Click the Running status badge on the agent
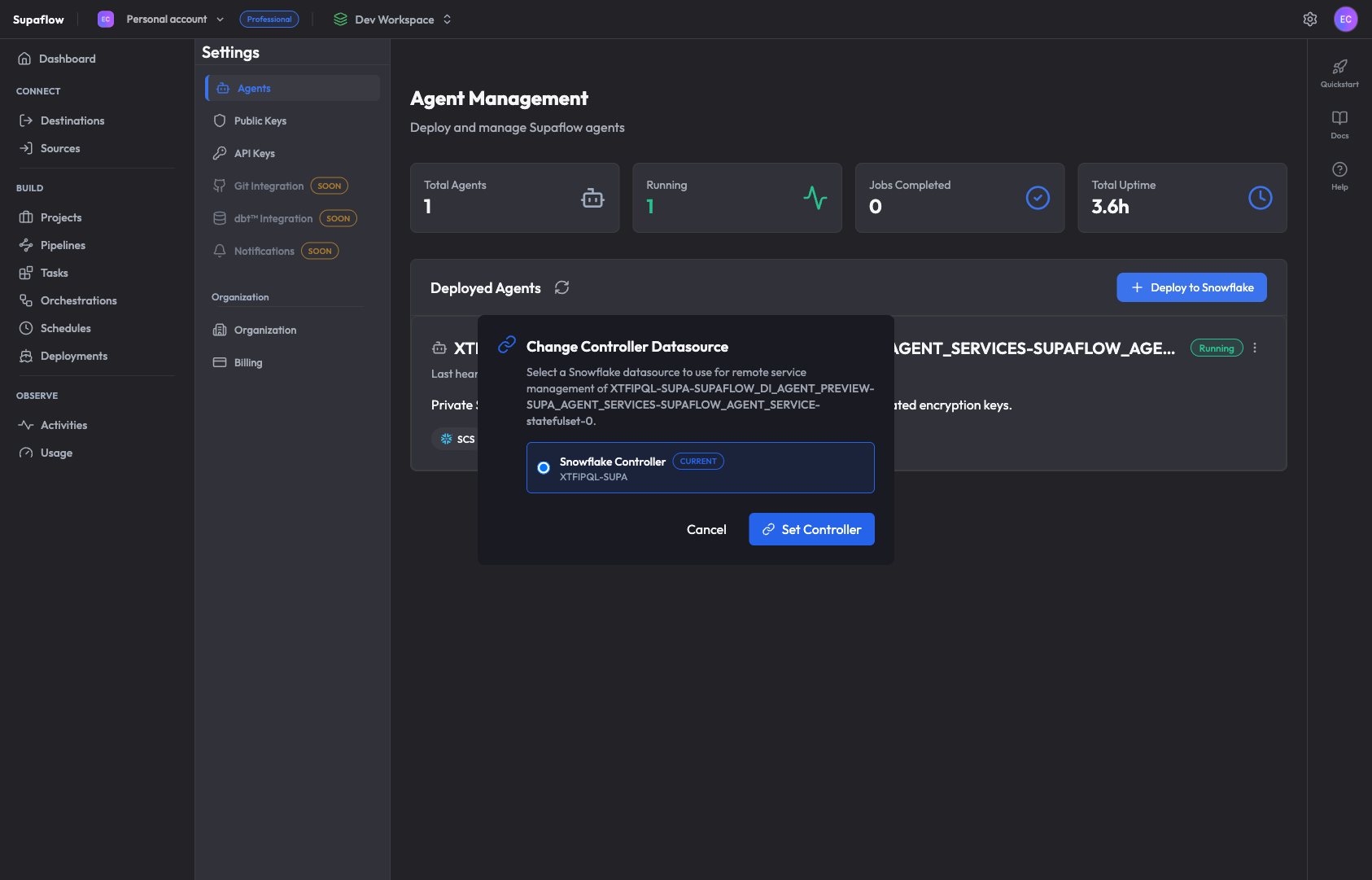The image size is (1372, 880). (1217, 348)
